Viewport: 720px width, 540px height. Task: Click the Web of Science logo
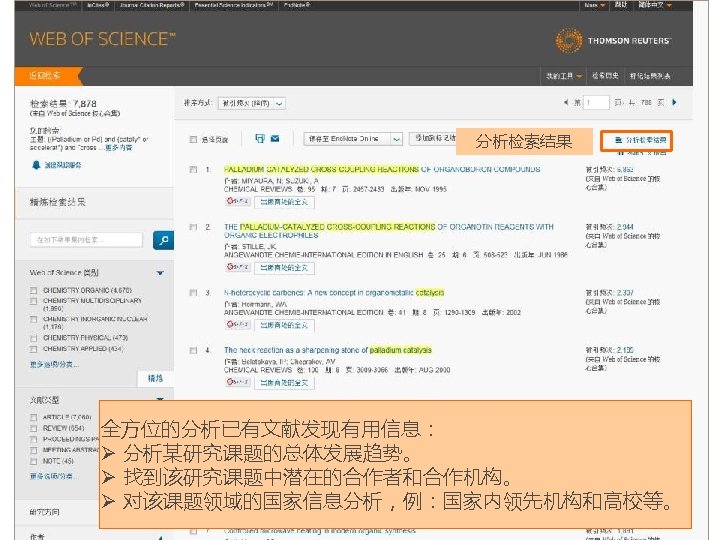[x=102, y=39]
